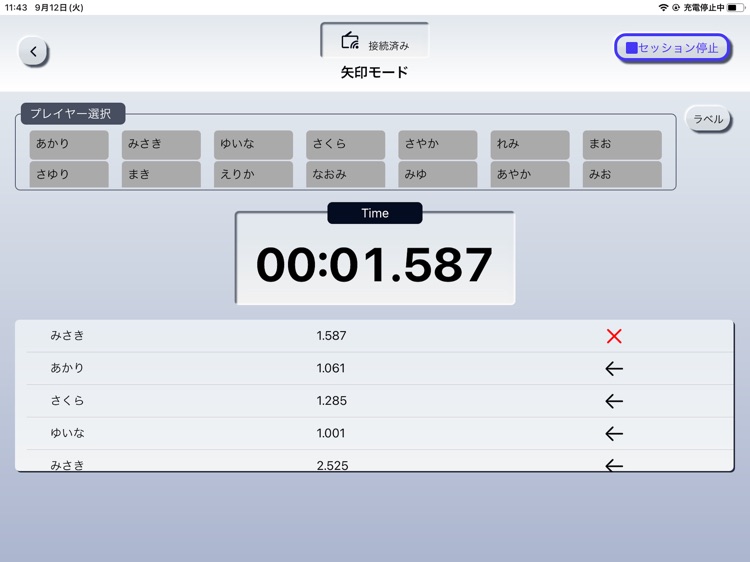Click the left arrow on the あかり row
This screenshot has height=562, width=750.
click(614, 369)
